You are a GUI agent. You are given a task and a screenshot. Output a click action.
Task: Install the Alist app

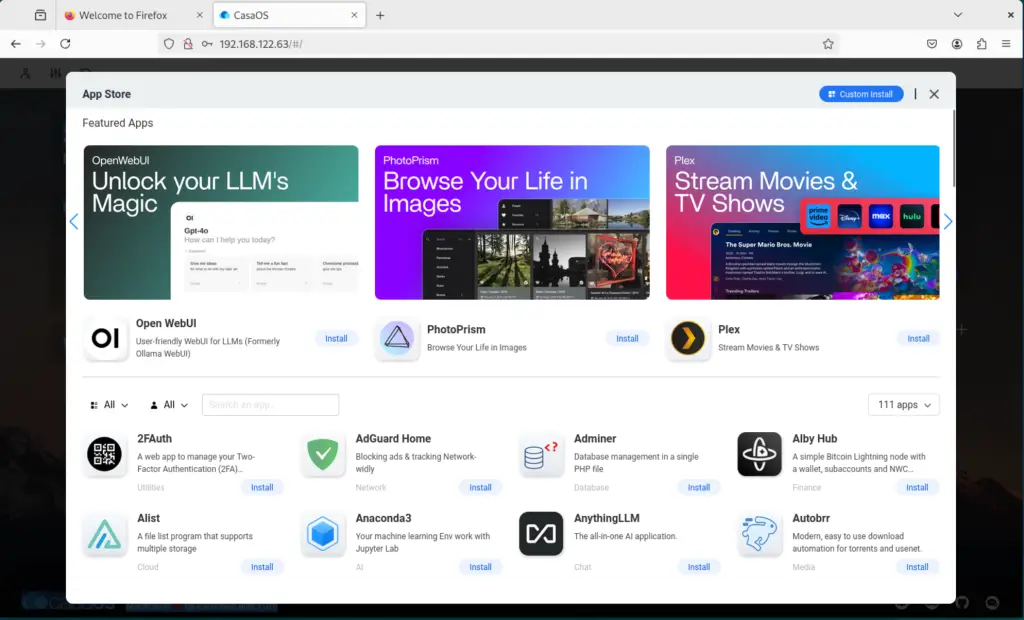(262, 567)
